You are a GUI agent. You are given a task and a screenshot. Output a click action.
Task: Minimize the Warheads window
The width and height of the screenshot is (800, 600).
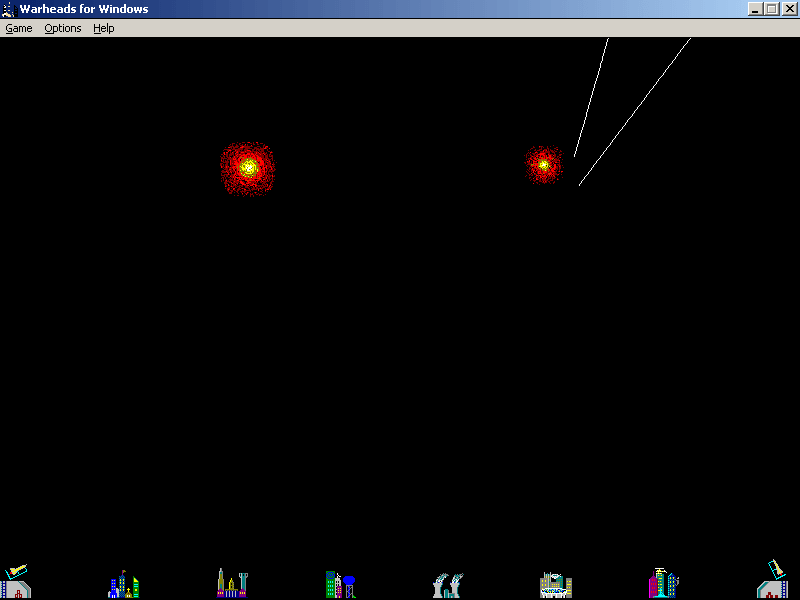pos(755,9)
